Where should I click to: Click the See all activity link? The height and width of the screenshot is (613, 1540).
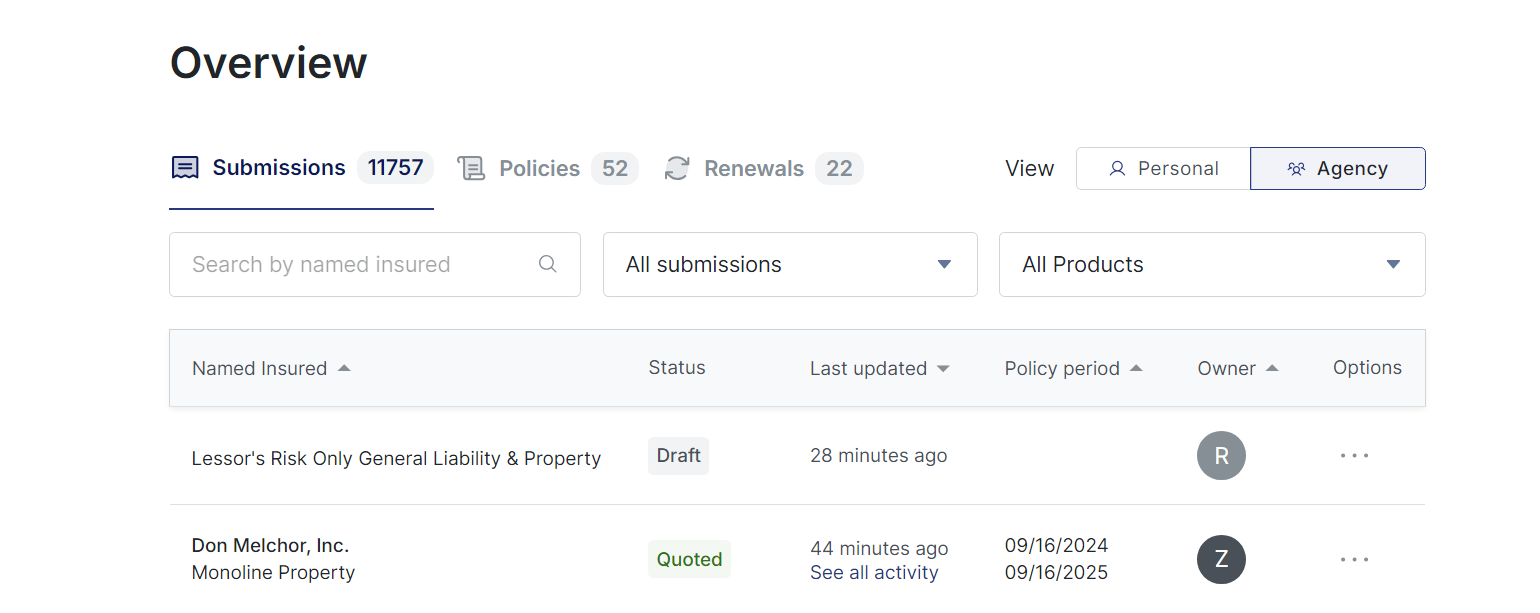click(x=874, y=573)
